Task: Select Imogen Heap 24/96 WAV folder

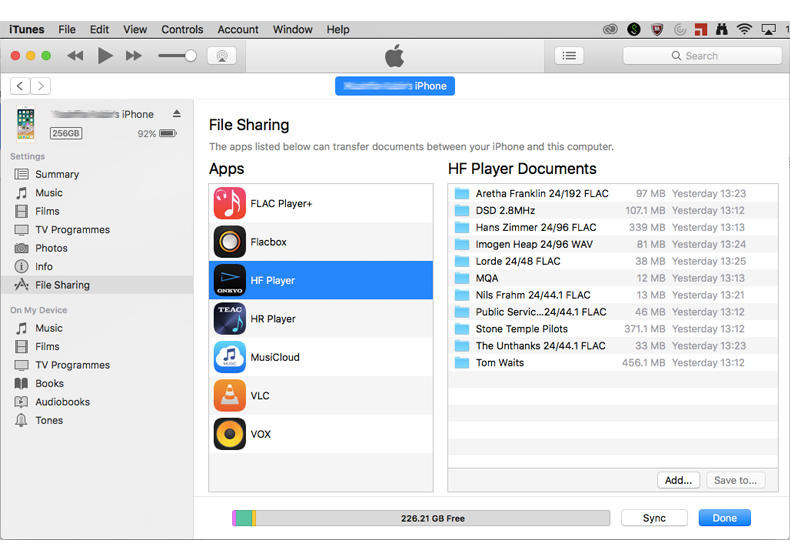Action: click(x=613, y=244)
